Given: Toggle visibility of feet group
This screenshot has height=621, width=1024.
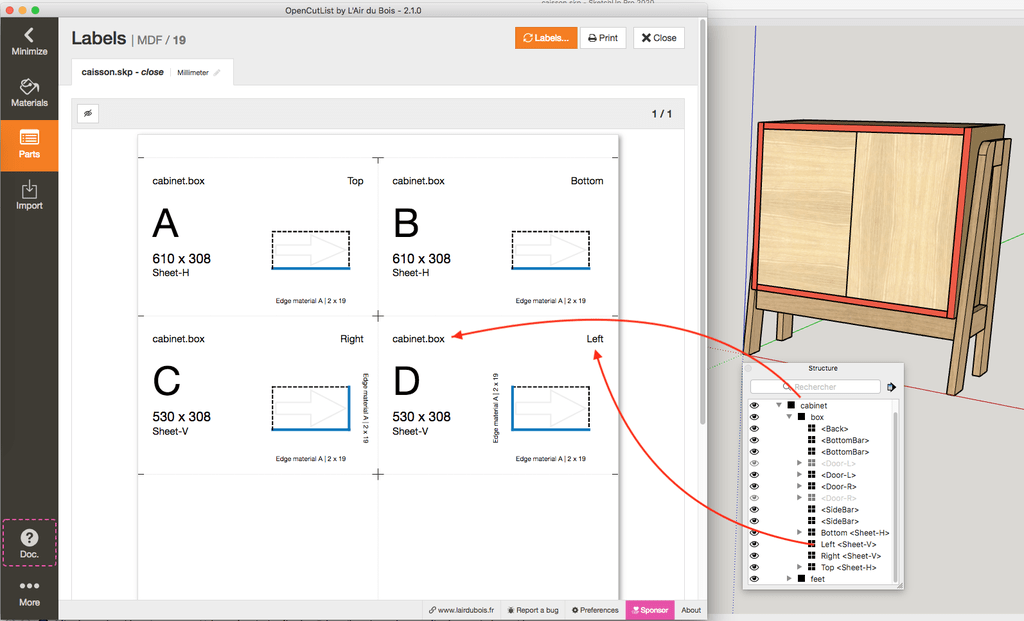Looking at the screenshot, I should point(754,579).
